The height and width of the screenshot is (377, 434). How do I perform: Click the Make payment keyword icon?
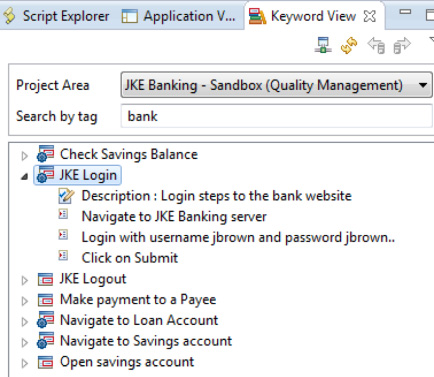coord(45,300)
